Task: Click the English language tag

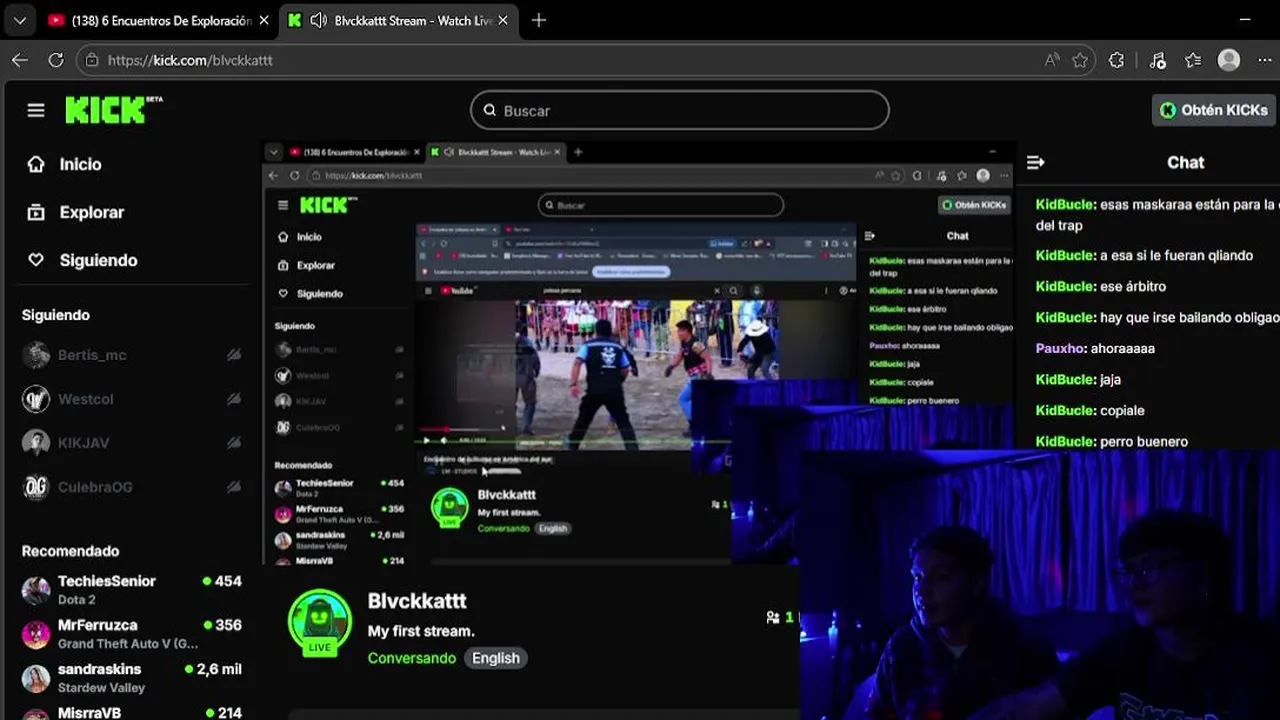Action: (x=496, y=658)
